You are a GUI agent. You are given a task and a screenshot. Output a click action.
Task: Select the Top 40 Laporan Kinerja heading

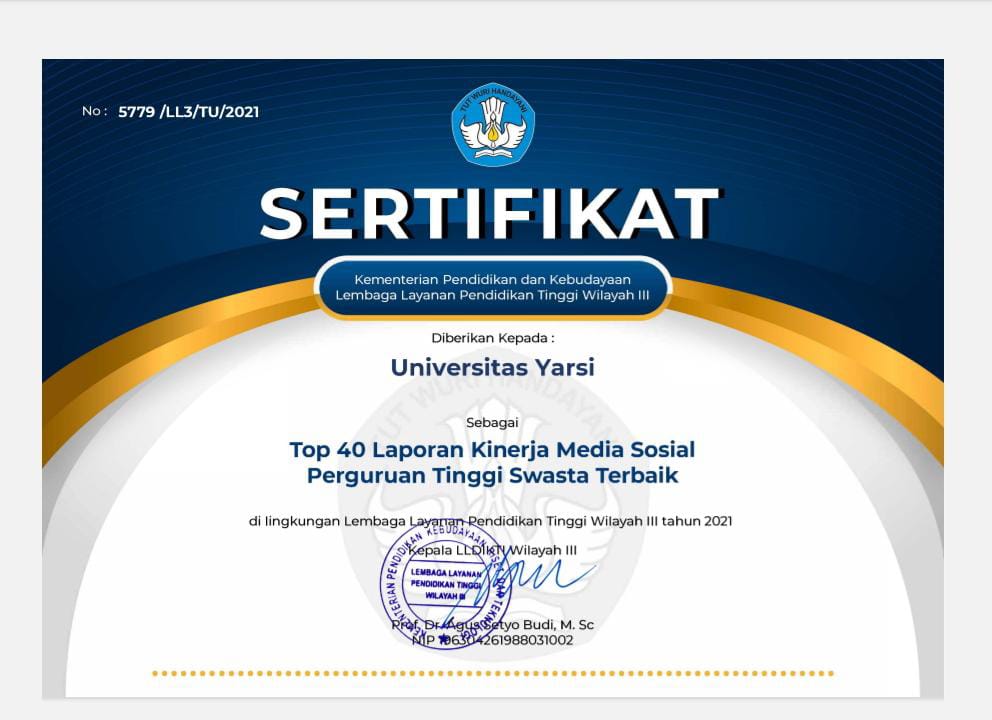pyautogui.click(x=493, y=450)
